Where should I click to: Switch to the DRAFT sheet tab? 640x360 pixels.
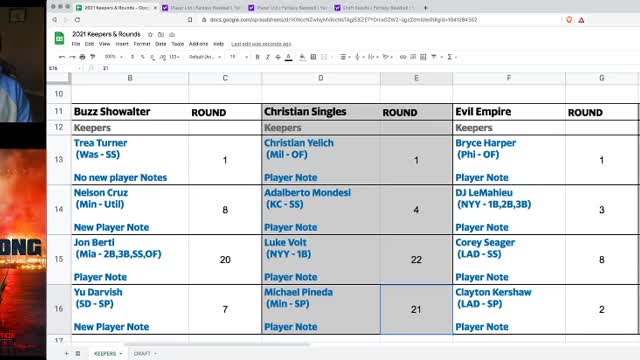click(x=144, y=353)
